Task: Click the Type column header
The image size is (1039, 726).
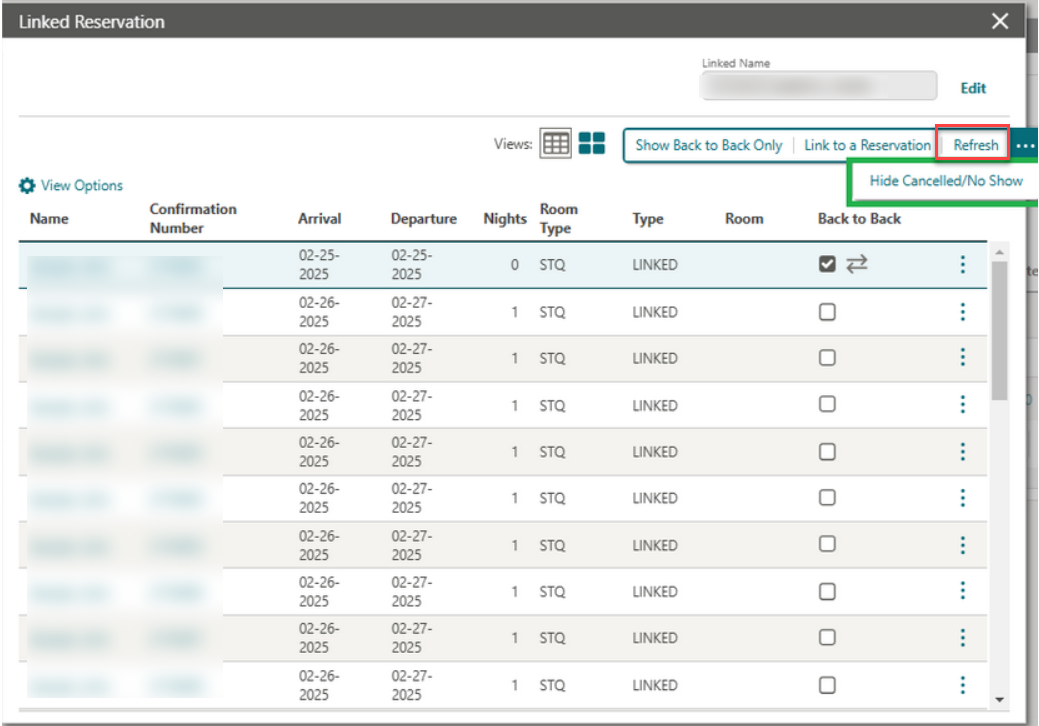Action: [x=647, y=219]
